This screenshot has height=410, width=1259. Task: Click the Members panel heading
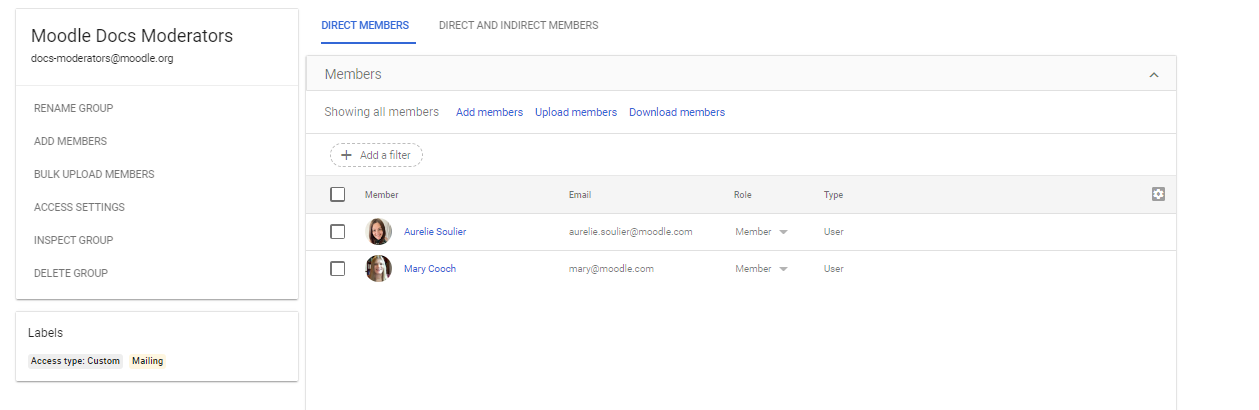click(353, 74)
